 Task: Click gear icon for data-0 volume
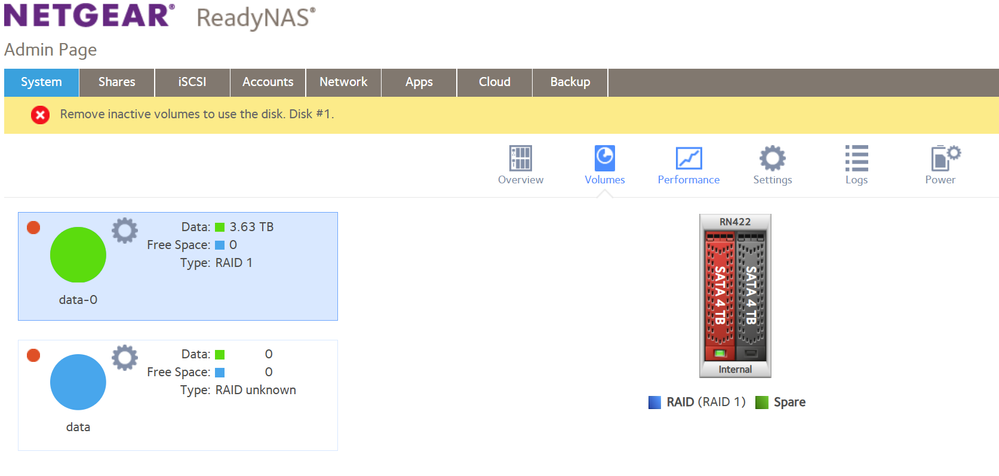pyautogui.click(x=124, y=231)
